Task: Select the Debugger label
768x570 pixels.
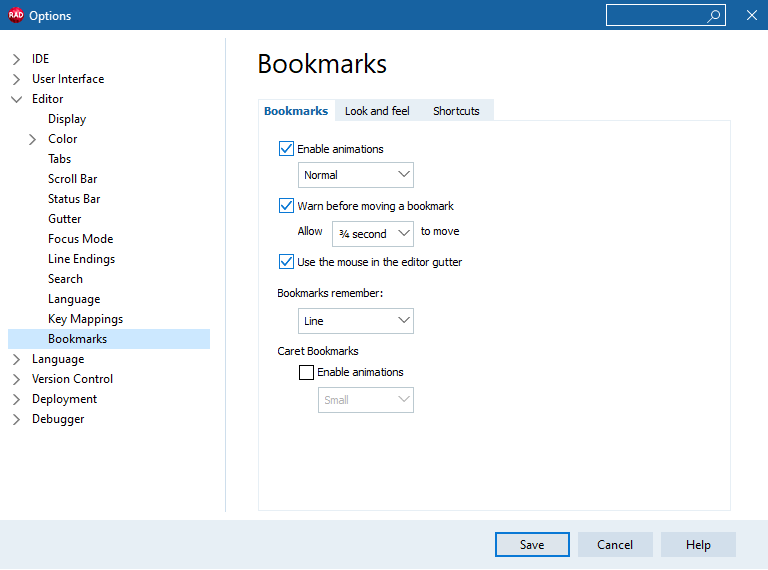Action: pos(58,419)
